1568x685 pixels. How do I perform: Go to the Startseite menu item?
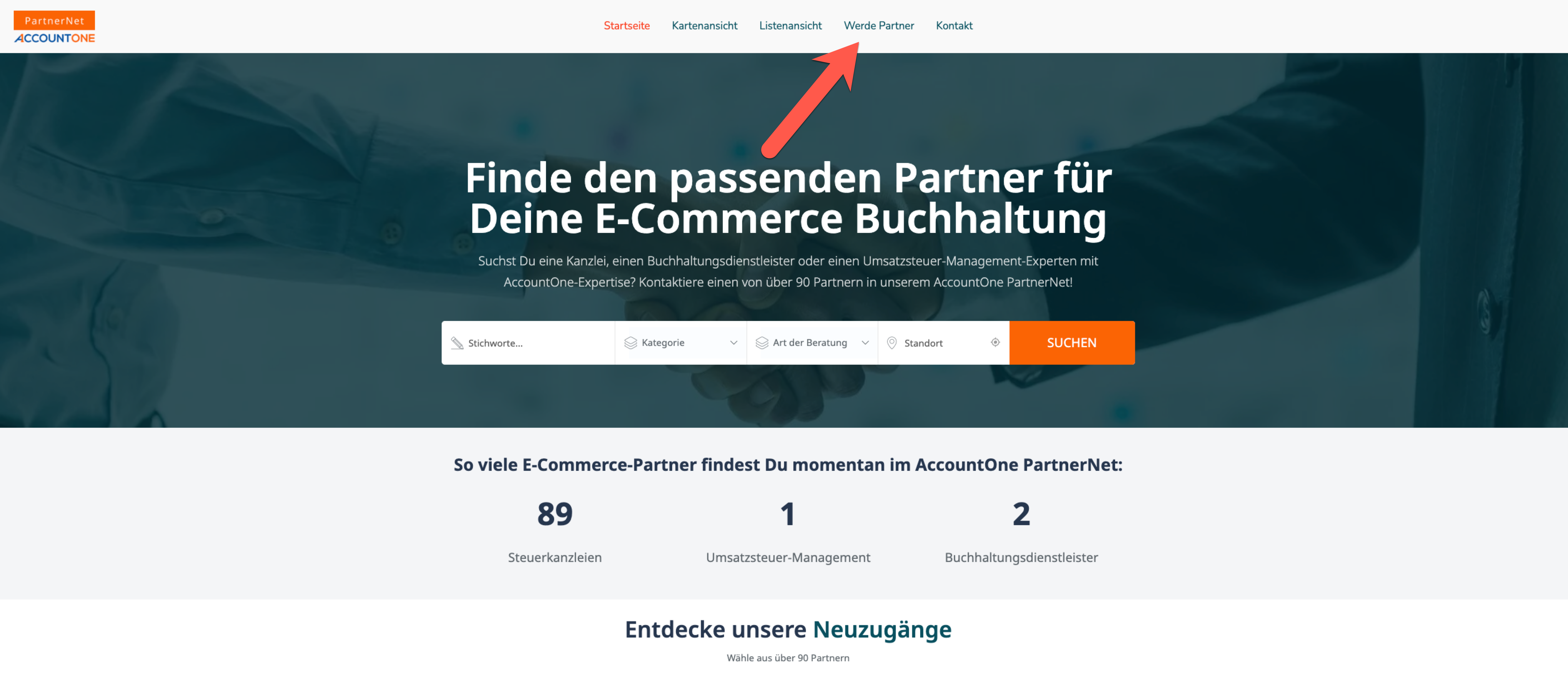click(626, 26)
